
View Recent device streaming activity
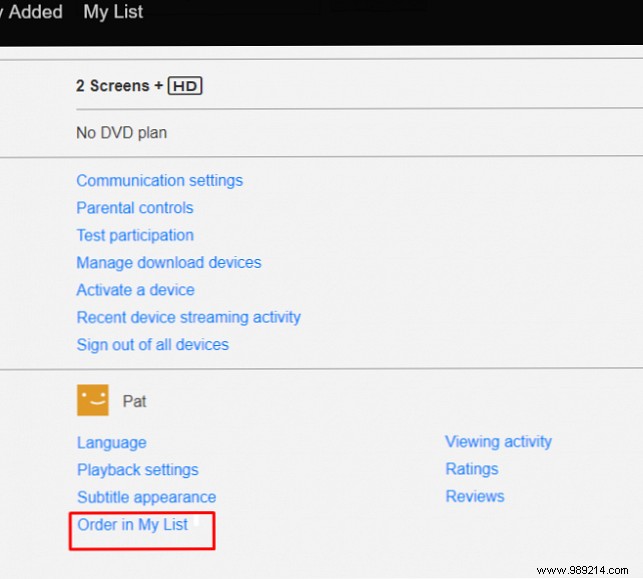pyautogui.click(x=188, y=317)
